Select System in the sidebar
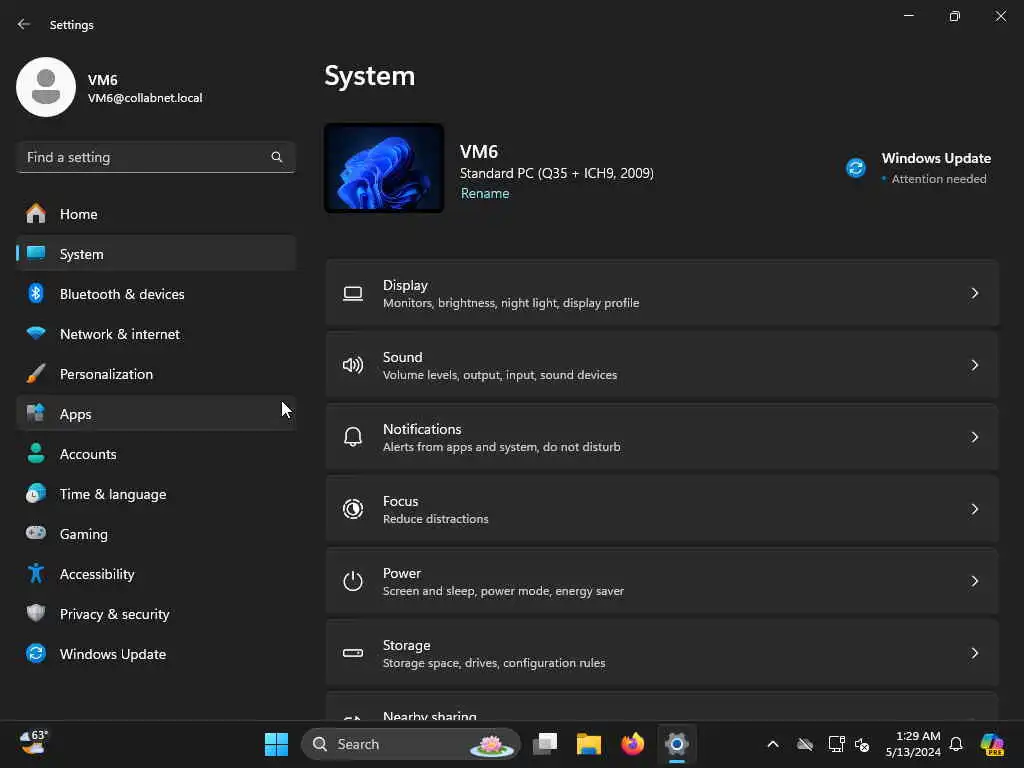Image resolution: width=1024 pixels, height=768 pixels. (156, 254)
